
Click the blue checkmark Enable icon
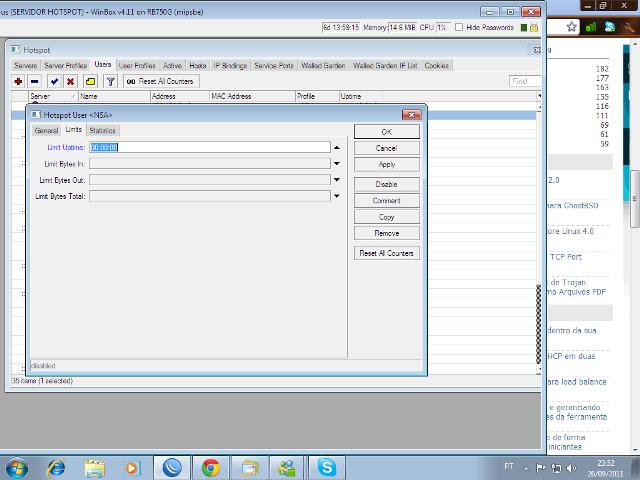pos(54,81)
